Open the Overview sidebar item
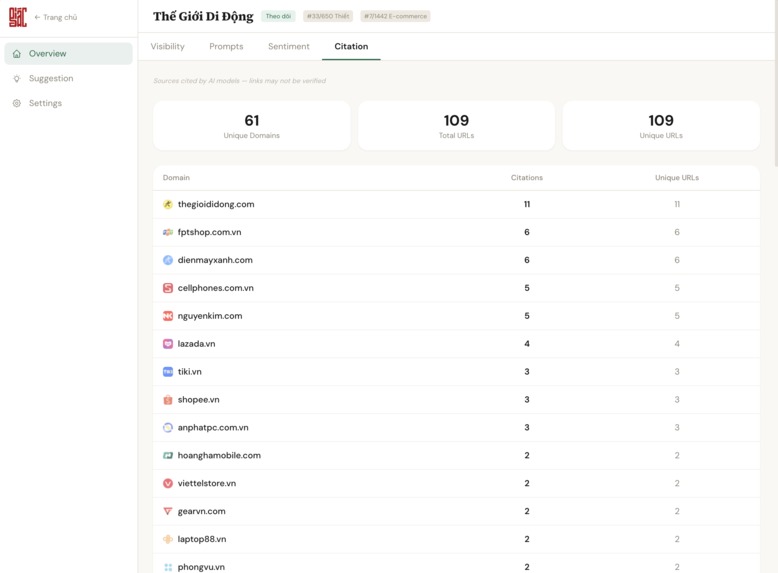The image size is (778, 573). point(68,54)
